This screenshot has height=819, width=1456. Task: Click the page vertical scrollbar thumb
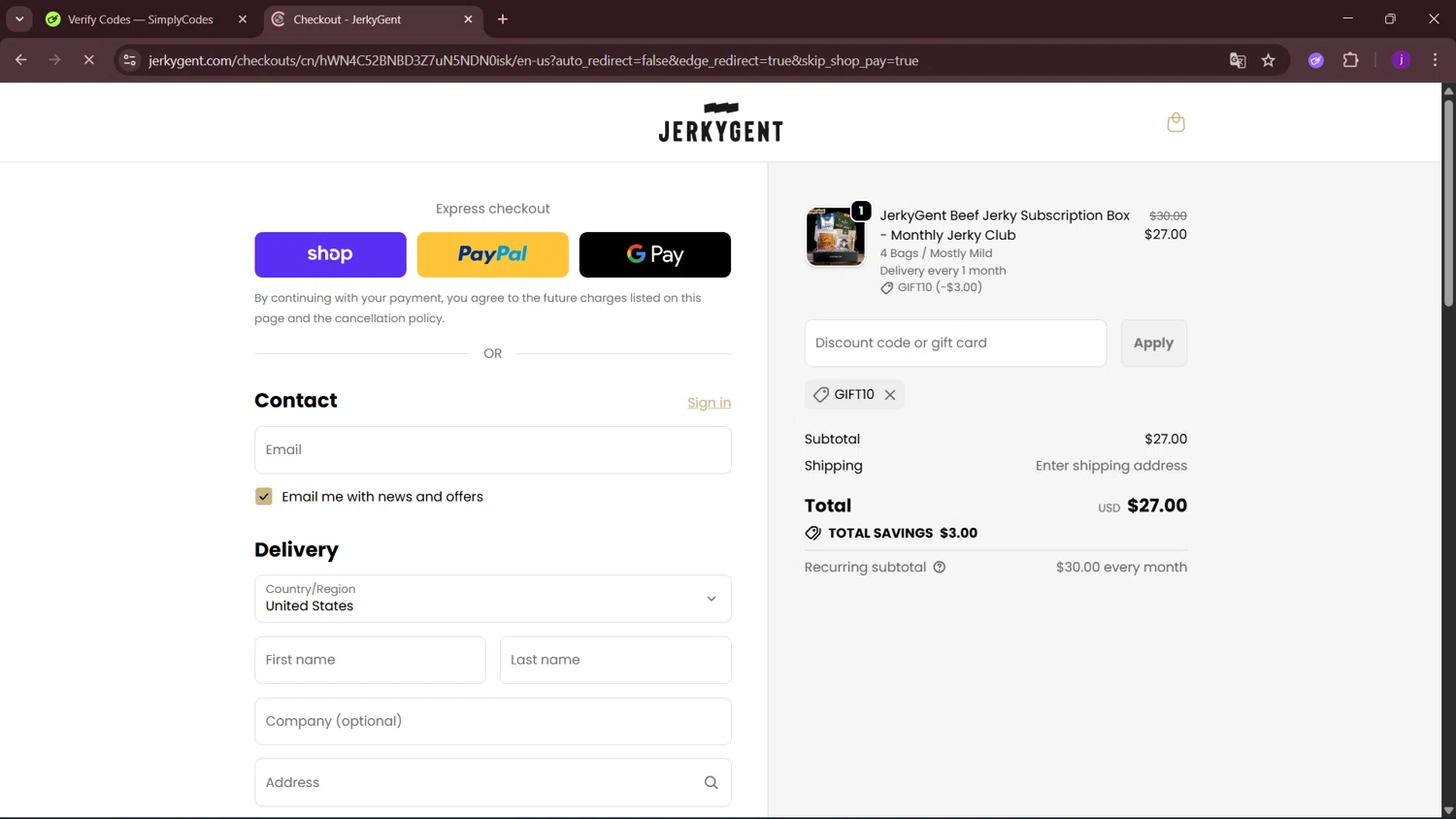1448,202
